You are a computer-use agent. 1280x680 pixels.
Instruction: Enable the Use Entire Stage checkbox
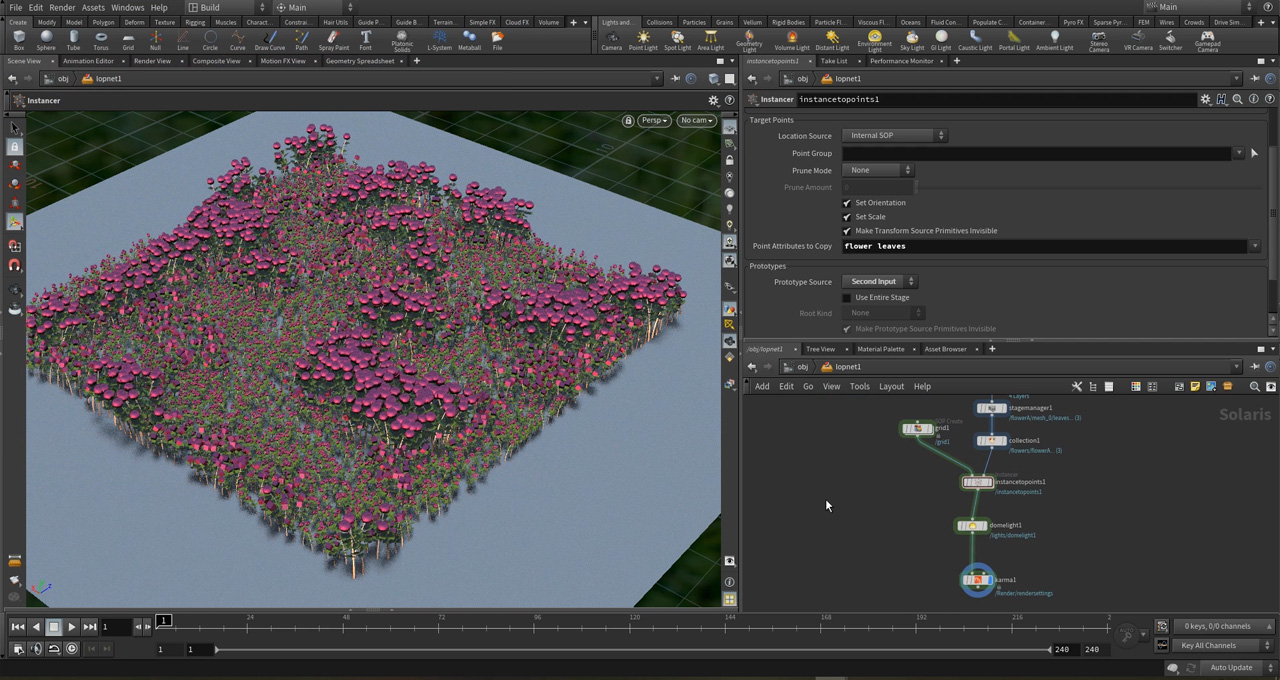(847, 298)
